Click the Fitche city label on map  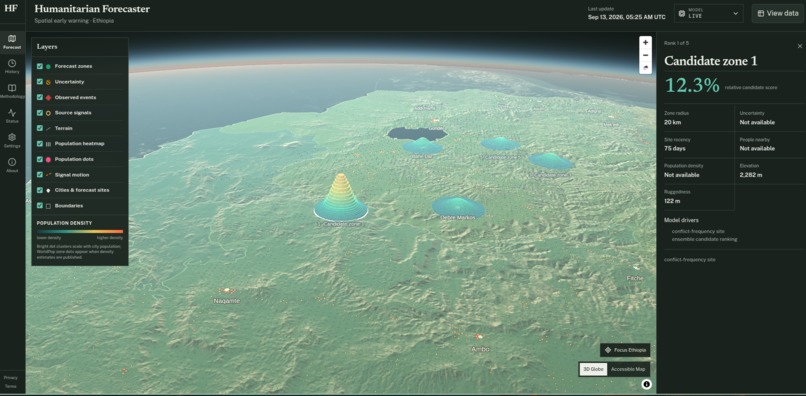(635, 278)
